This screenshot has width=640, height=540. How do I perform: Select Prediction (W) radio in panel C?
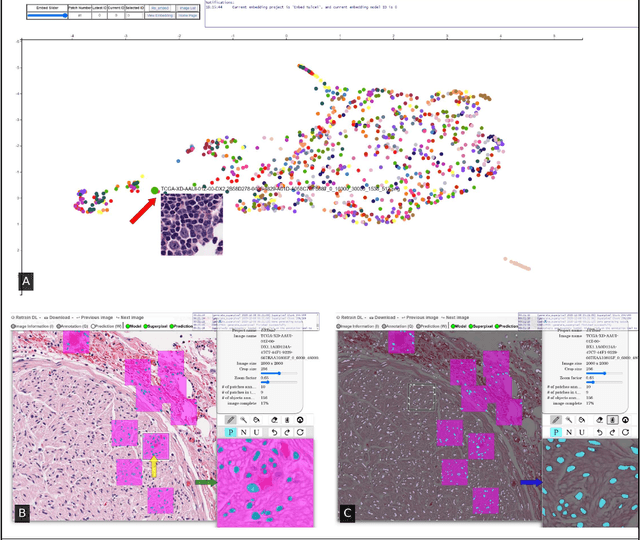coord(418,327)
